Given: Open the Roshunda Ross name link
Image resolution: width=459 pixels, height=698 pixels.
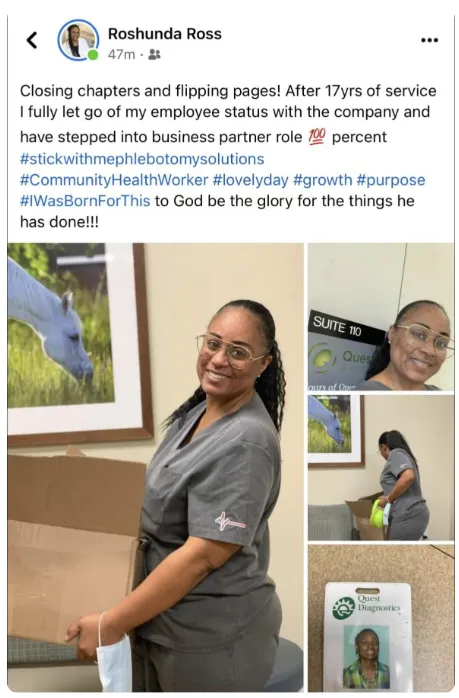Looking at the screenshot, I should [x=165, y=34].
